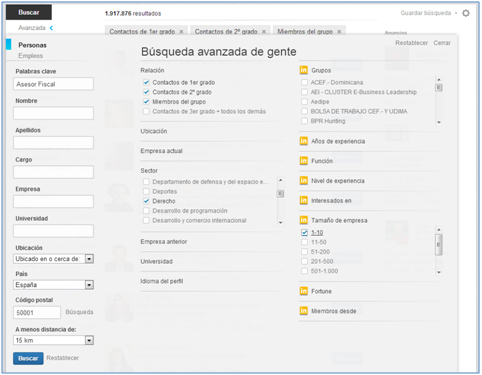Expand the Años de experiencia section
Viewport: 482px width, 375px height.
(338, 141)
